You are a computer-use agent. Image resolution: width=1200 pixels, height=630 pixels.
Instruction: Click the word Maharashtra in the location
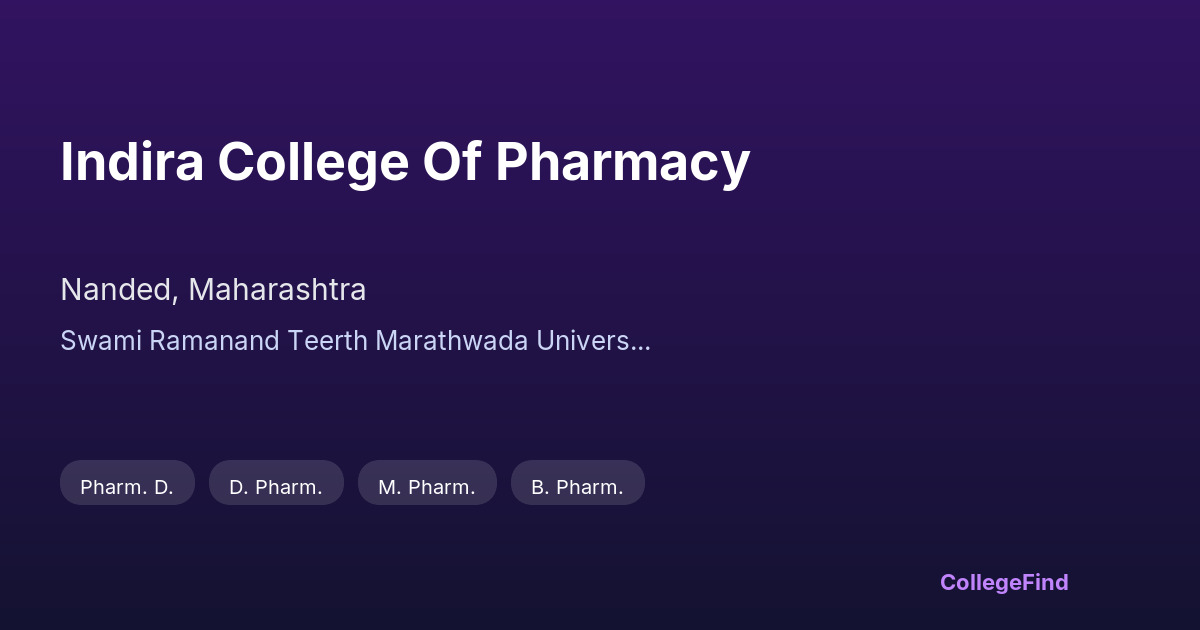pos(277,290)
